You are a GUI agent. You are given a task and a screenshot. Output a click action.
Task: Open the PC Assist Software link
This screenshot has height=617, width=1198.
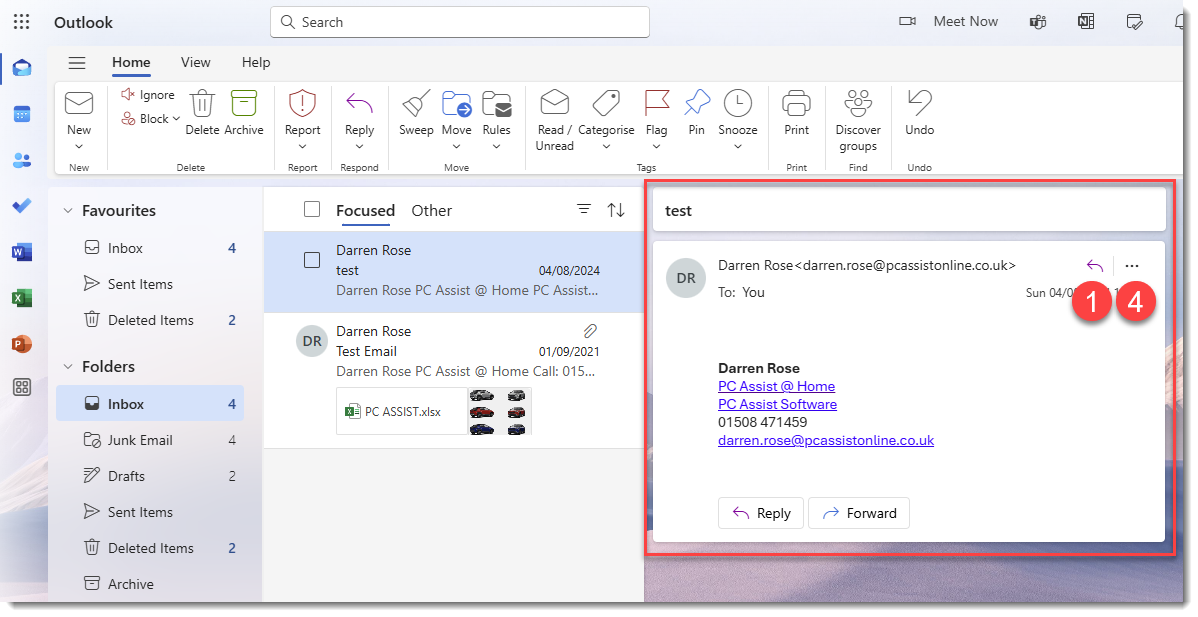[777, 404]
